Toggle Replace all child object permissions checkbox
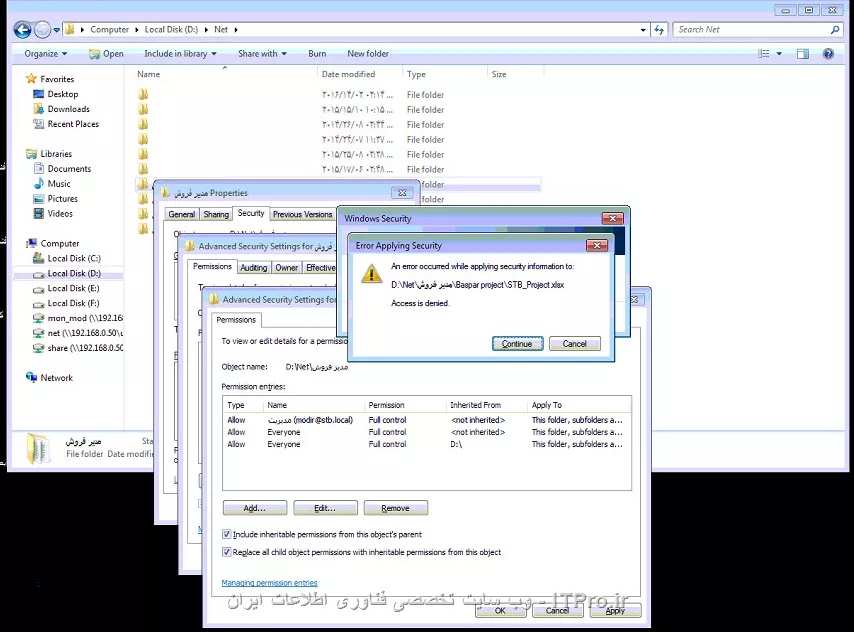The image size is (854, 632). [227, 552]
